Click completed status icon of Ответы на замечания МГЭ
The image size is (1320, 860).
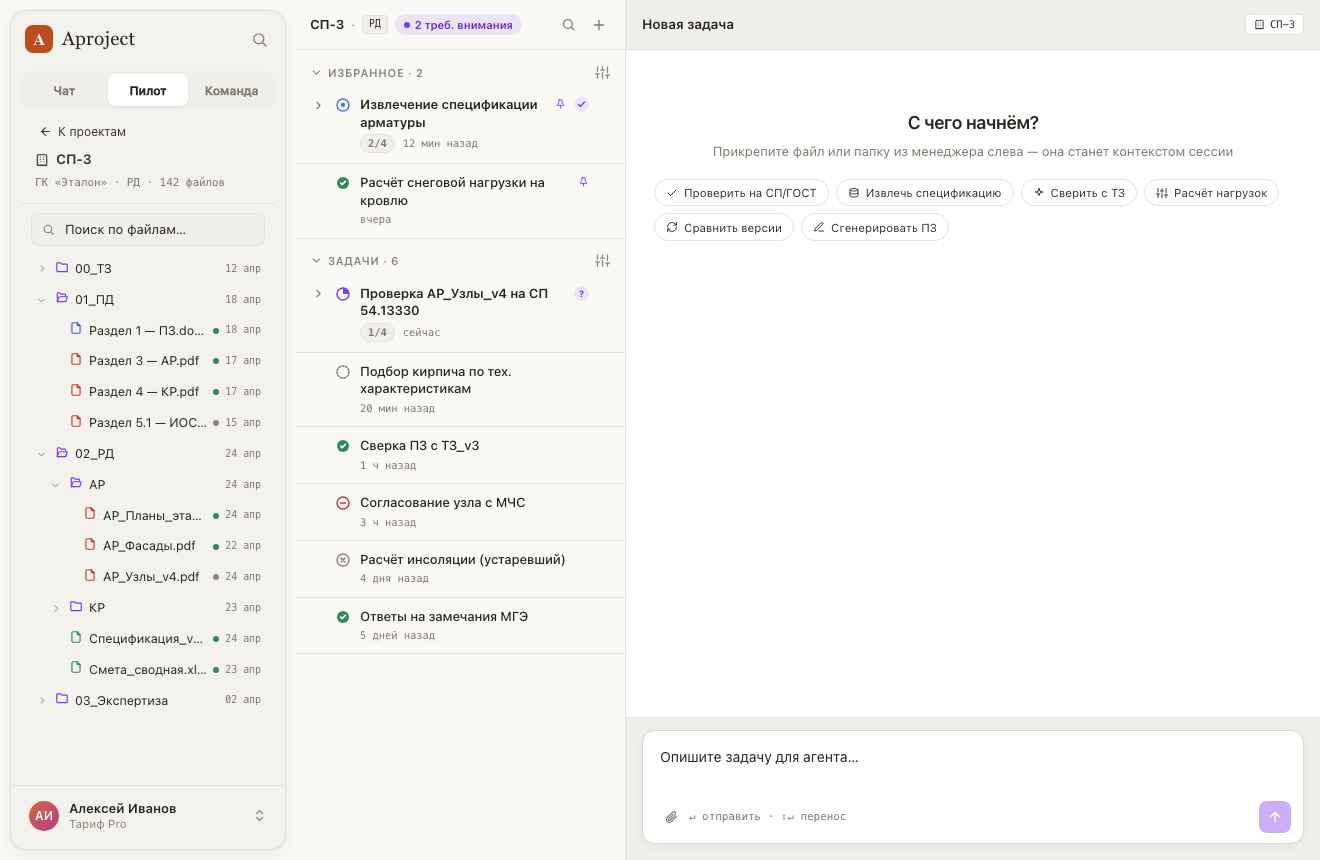point(343,617)
